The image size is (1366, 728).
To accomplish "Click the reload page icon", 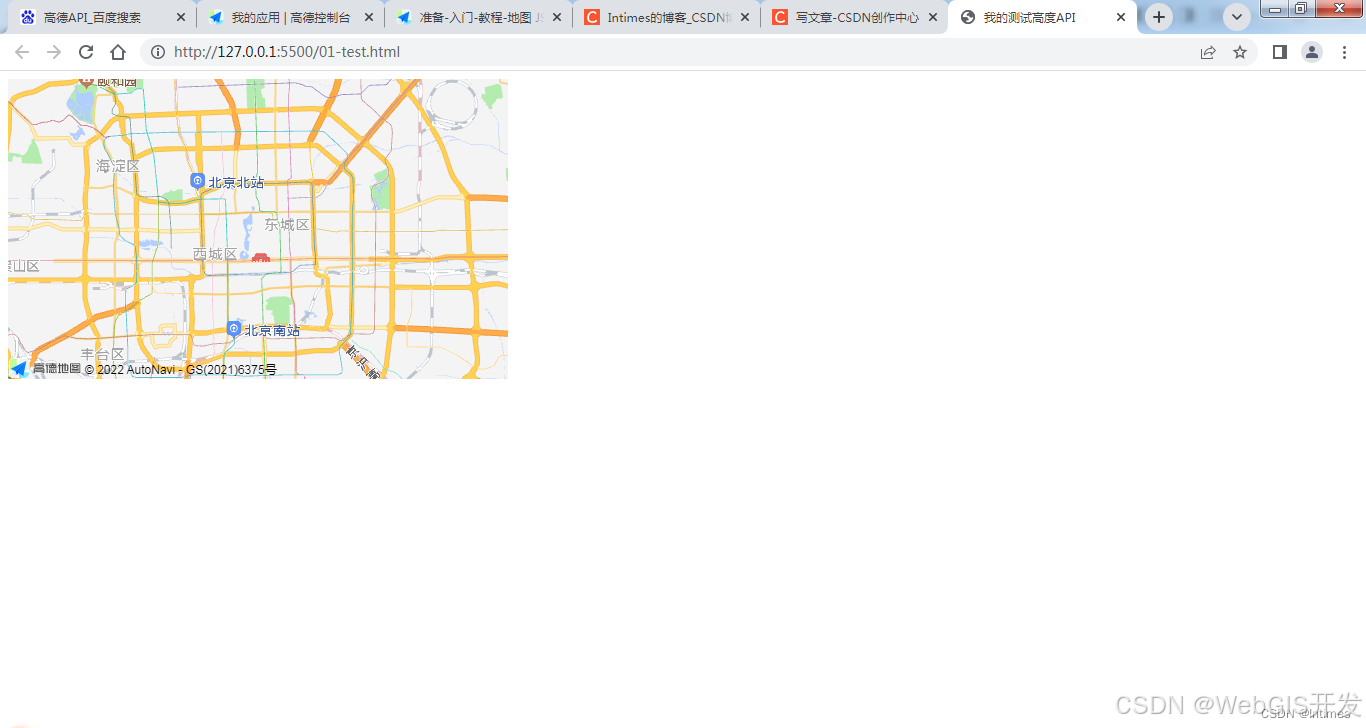I will [85, 52].
